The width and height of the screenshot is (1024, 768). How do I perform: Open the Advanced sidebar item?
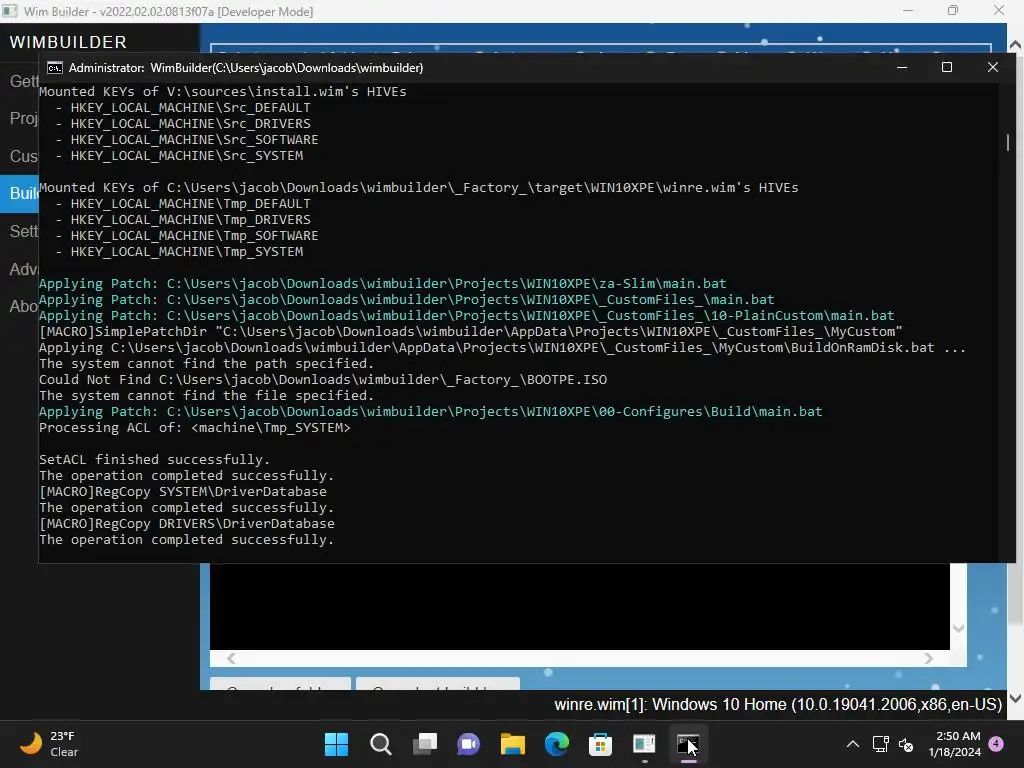20,269
